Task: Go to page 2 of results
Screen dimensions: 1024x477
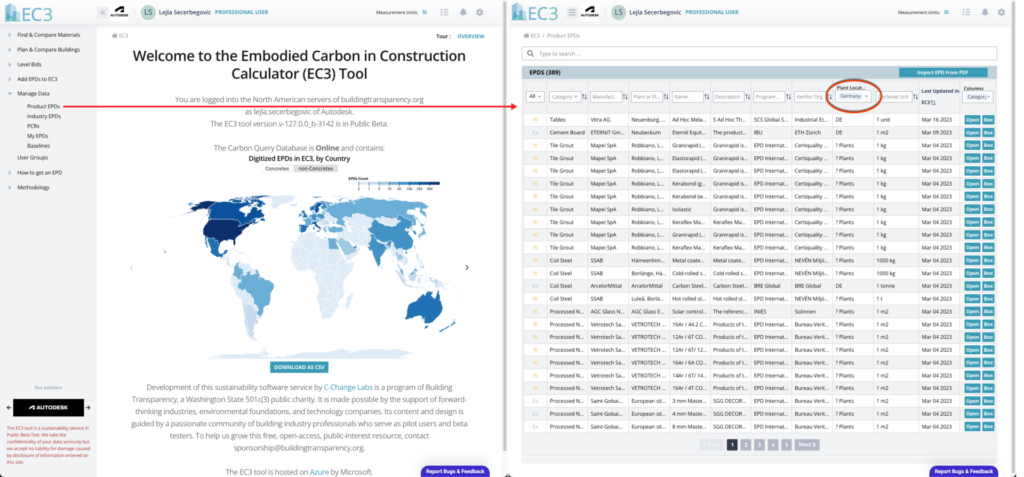Action: click(x=746, y=444)
